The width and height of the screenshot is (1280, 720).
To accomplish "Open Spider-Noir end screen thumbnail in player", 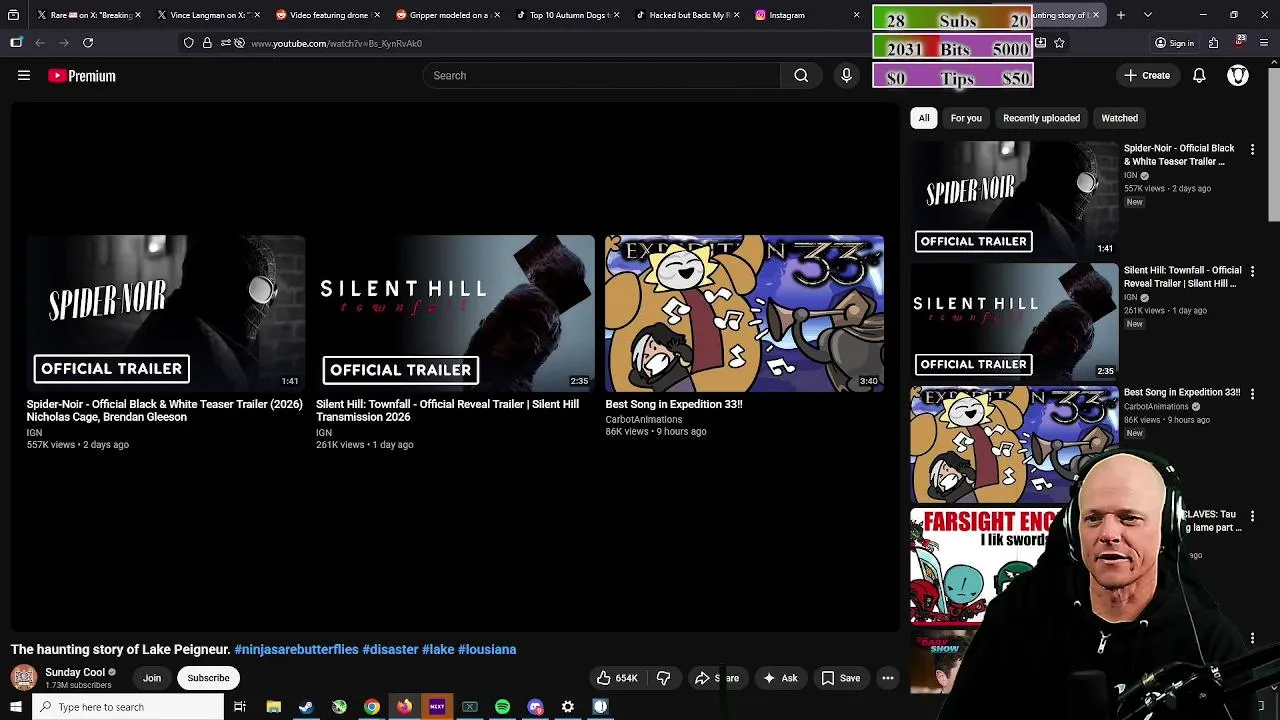I will 166,313.
